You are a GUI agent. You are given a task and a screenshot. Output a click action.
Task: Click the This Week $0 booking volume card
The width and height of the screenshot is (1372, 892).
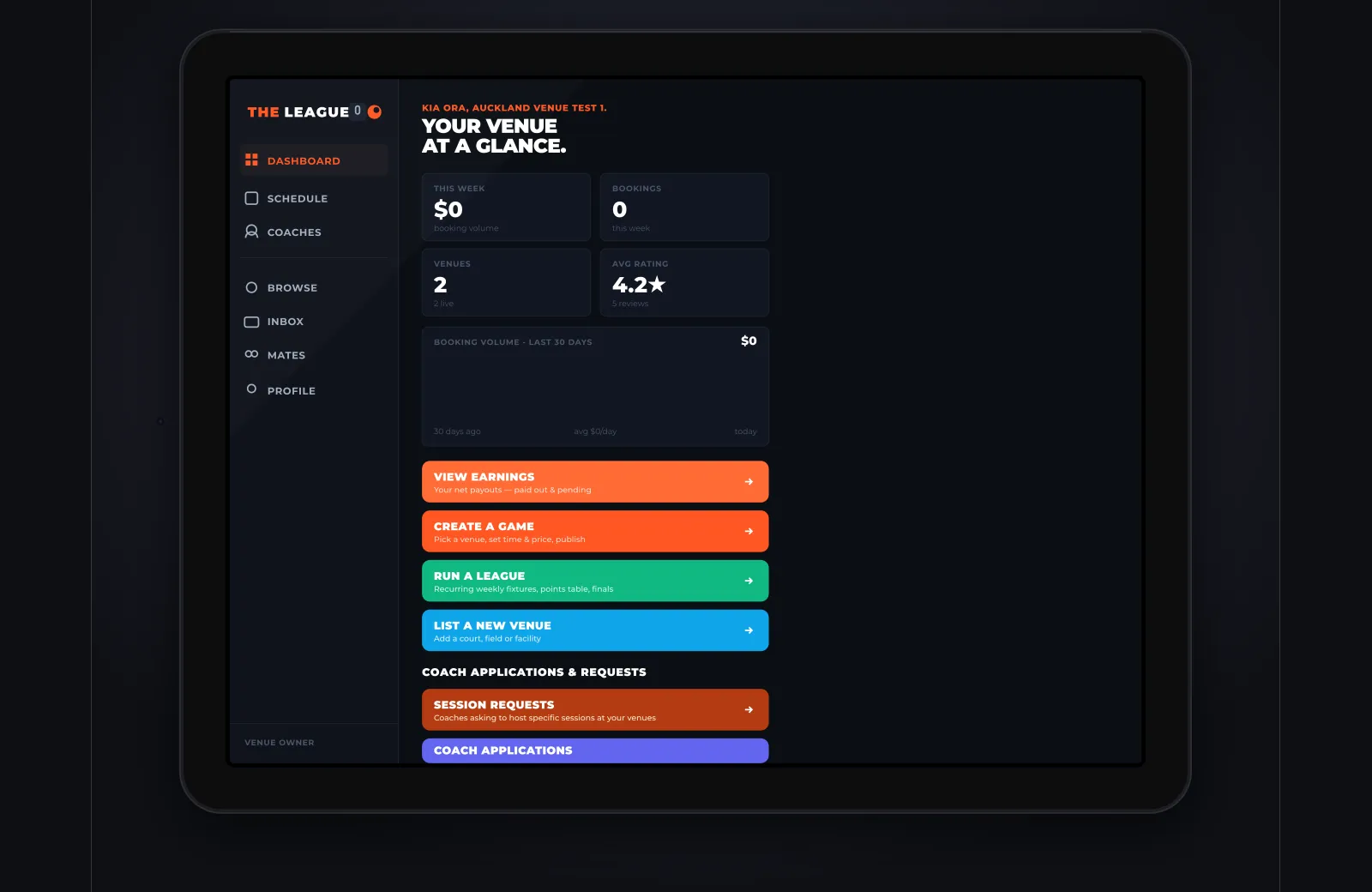tap(506, 208)
